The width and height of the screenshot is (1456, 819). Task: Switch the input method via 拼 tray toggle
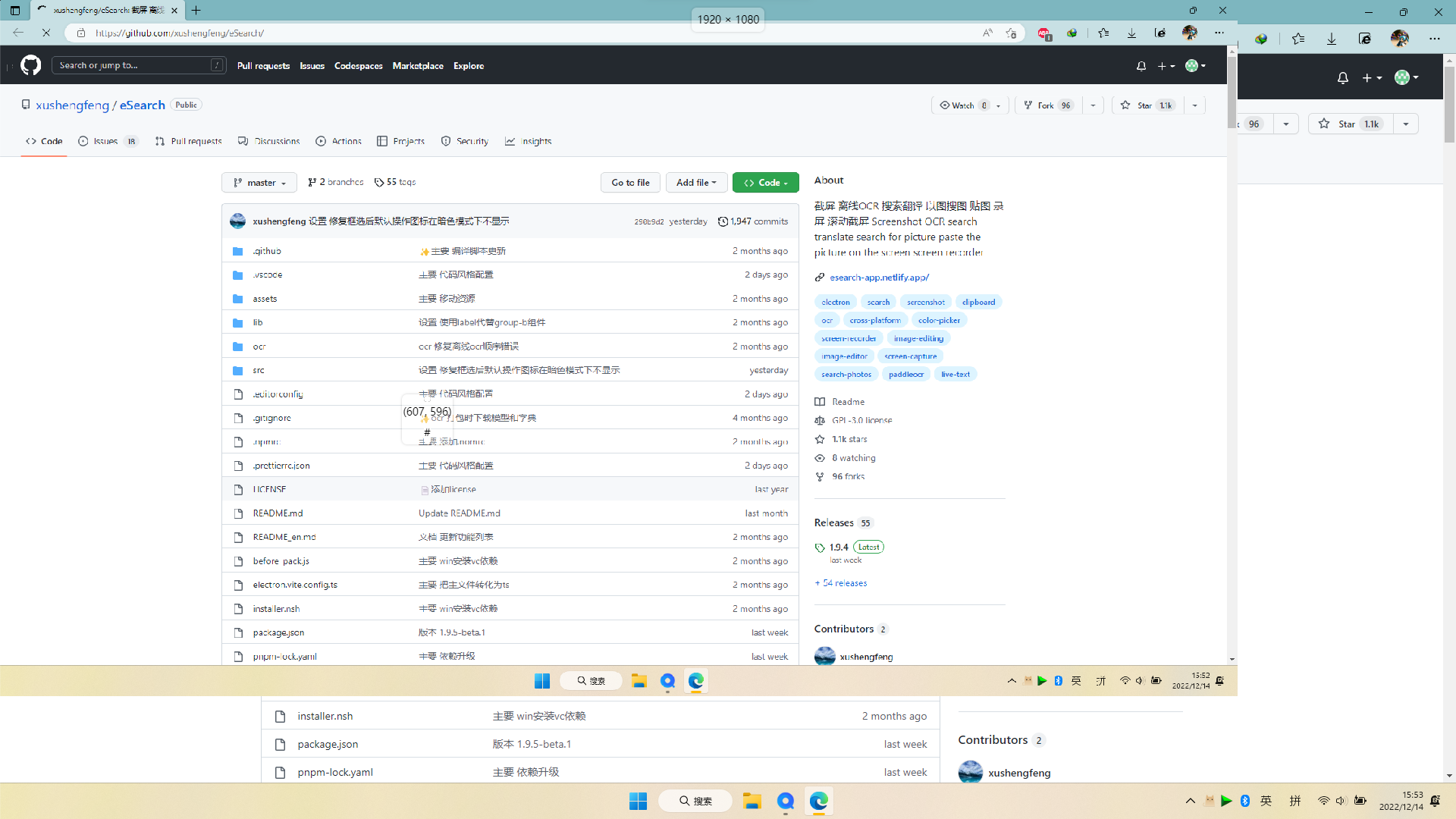tap(1295, 800)
